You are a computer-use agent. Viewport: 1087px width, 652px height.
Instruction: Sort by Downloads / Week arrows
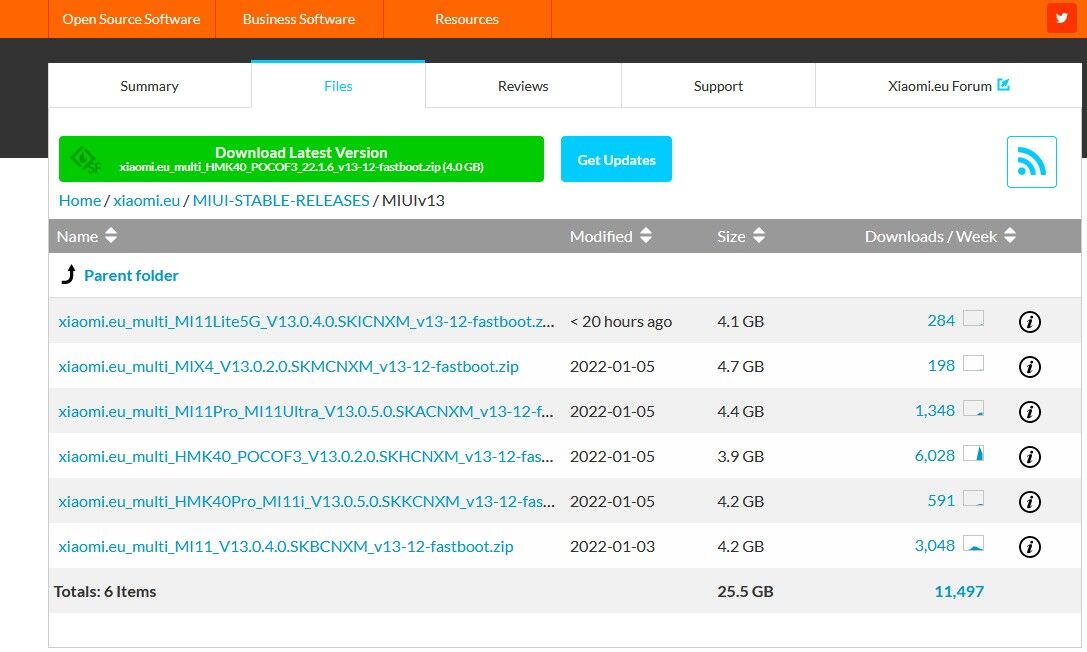coord(1010,236)
